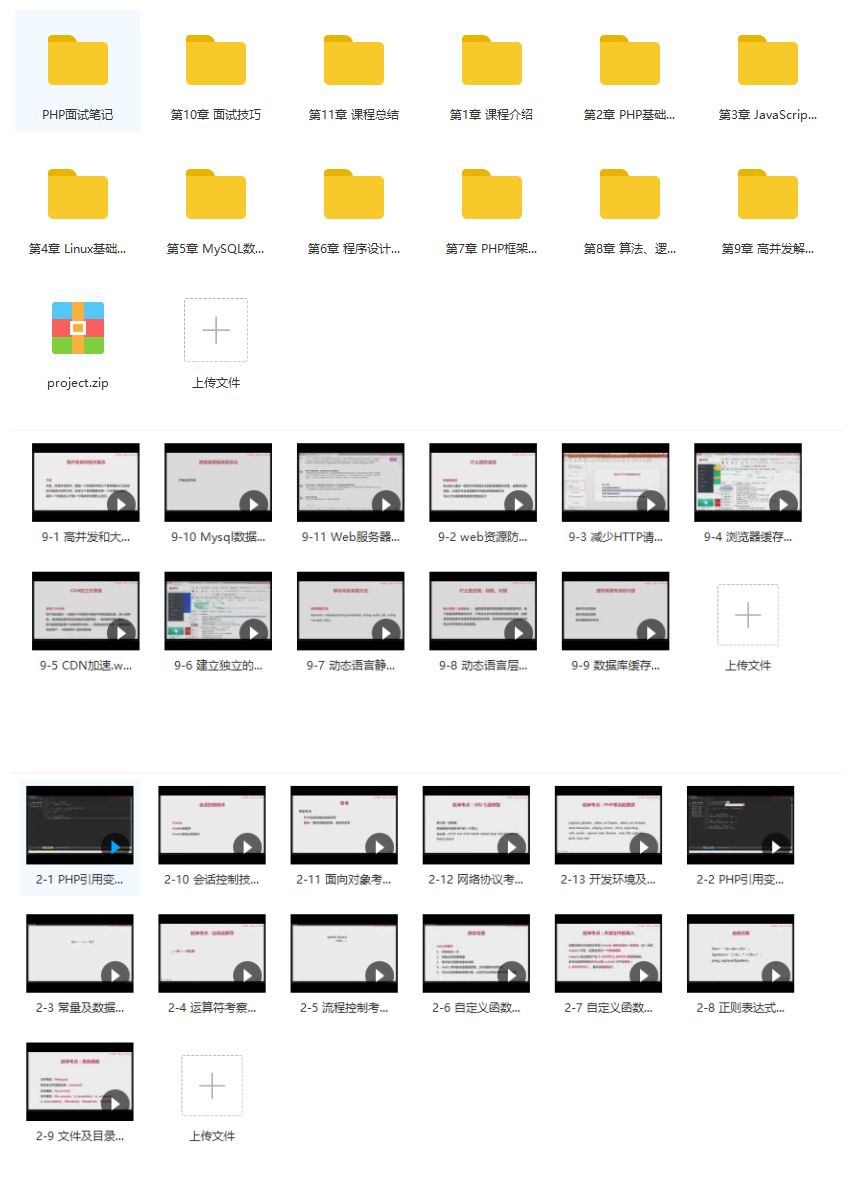Play video 9-3 减少HTTP请
This screenshot has height=1199, width=854.
click(x=615, y=483)
